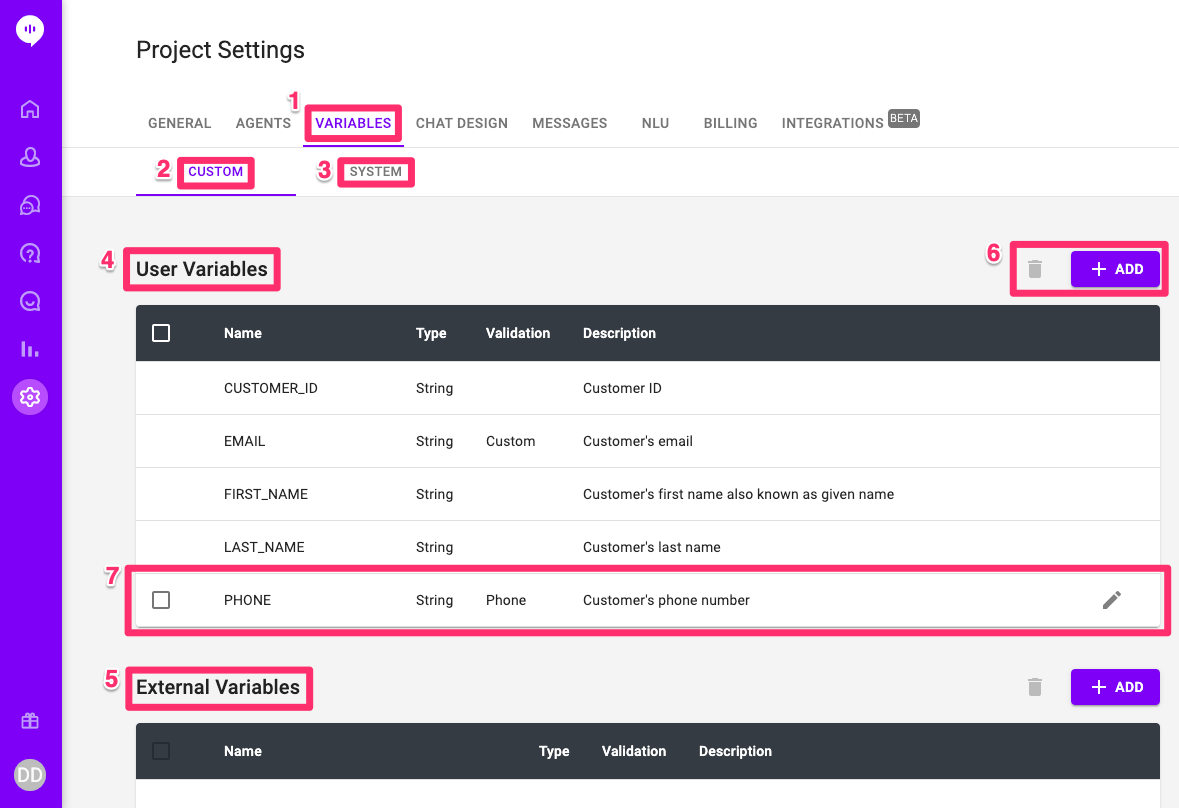Click the Validation header in User Variables
The image size is (1179, 808).
pyautogui.click(x=518, y=333)
